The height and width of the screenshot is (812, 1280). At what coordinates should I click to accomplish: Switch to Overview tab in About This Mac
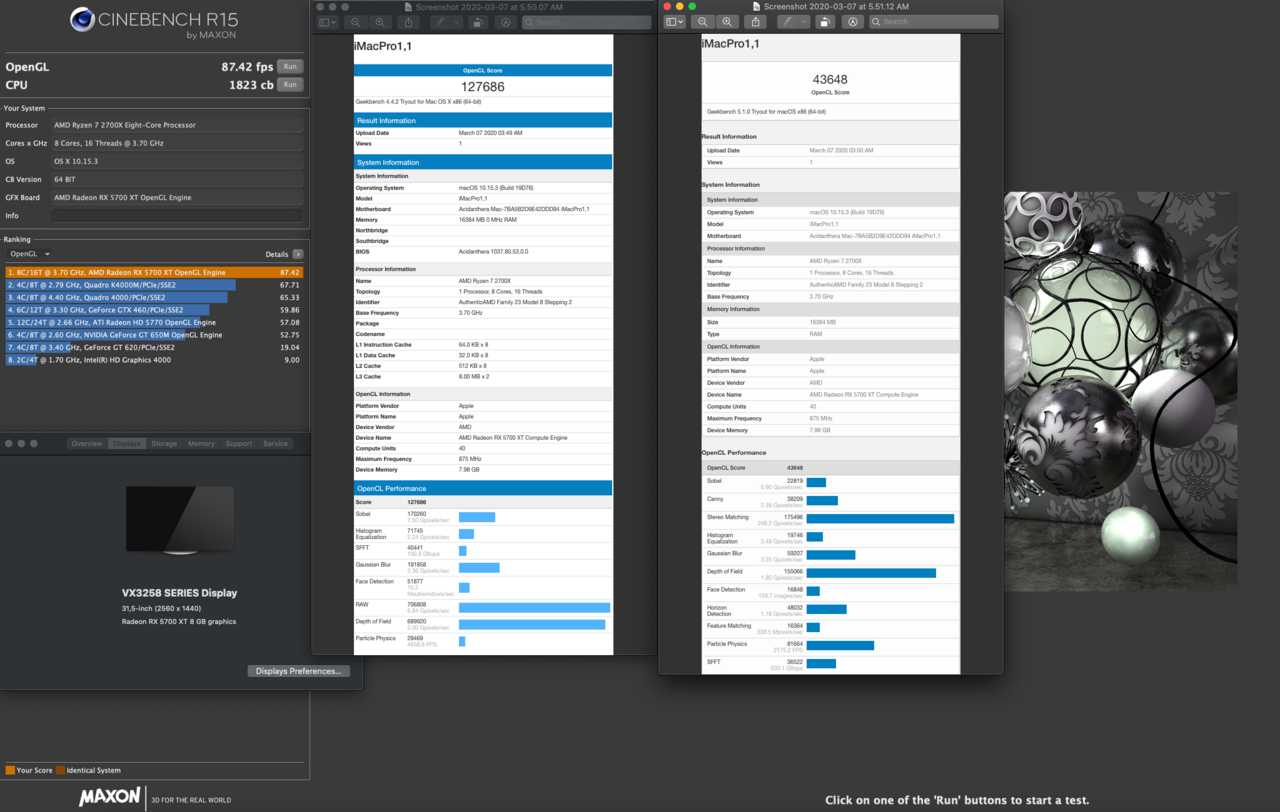tap(87, 443)
